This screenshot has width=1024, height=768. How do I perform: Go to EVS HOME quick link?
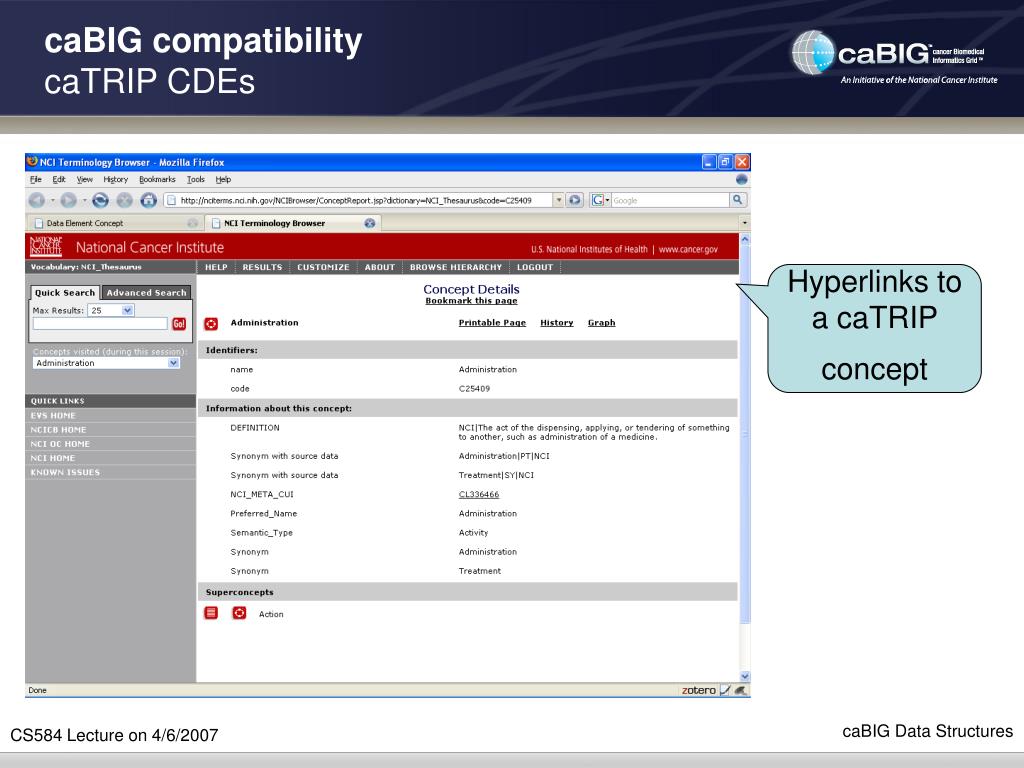point(53,415)
